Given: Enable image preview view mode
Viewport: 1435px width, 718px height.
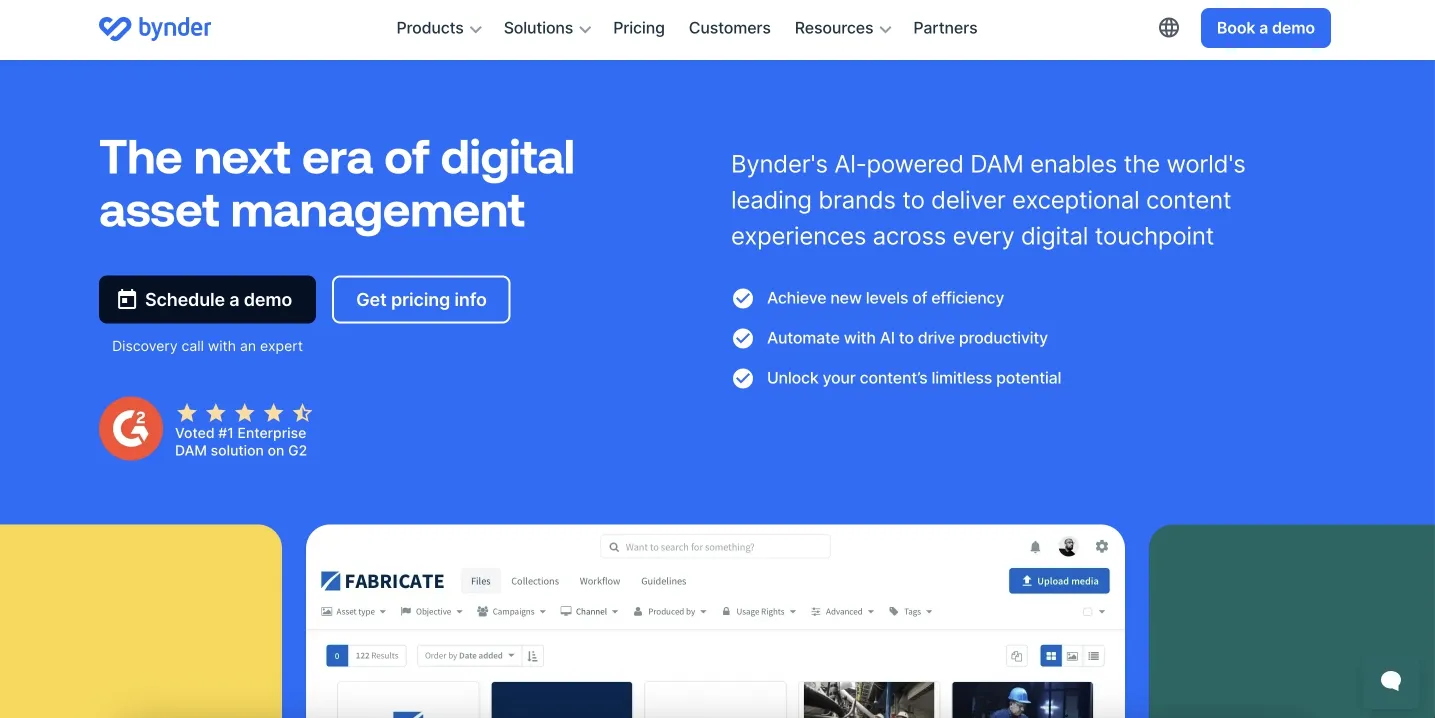Looking at the screenshot, I should click(x=1071, y=655).
